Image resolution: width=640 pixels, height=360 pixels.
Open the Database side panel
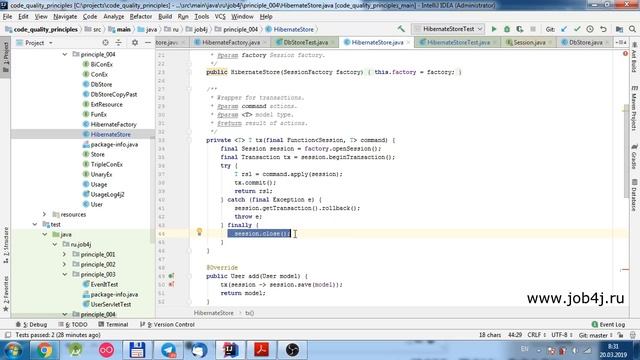click(634, 194)
